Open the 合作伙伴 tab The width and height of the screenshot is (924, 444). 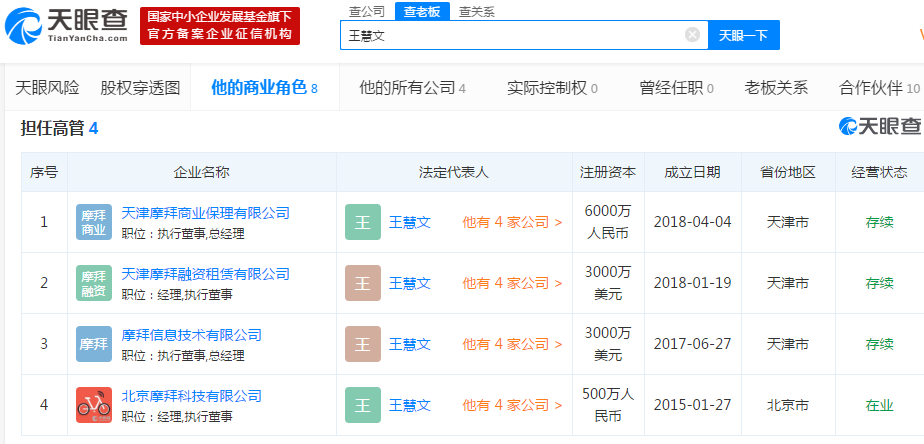pyautogui.click(x=879, y=88)
